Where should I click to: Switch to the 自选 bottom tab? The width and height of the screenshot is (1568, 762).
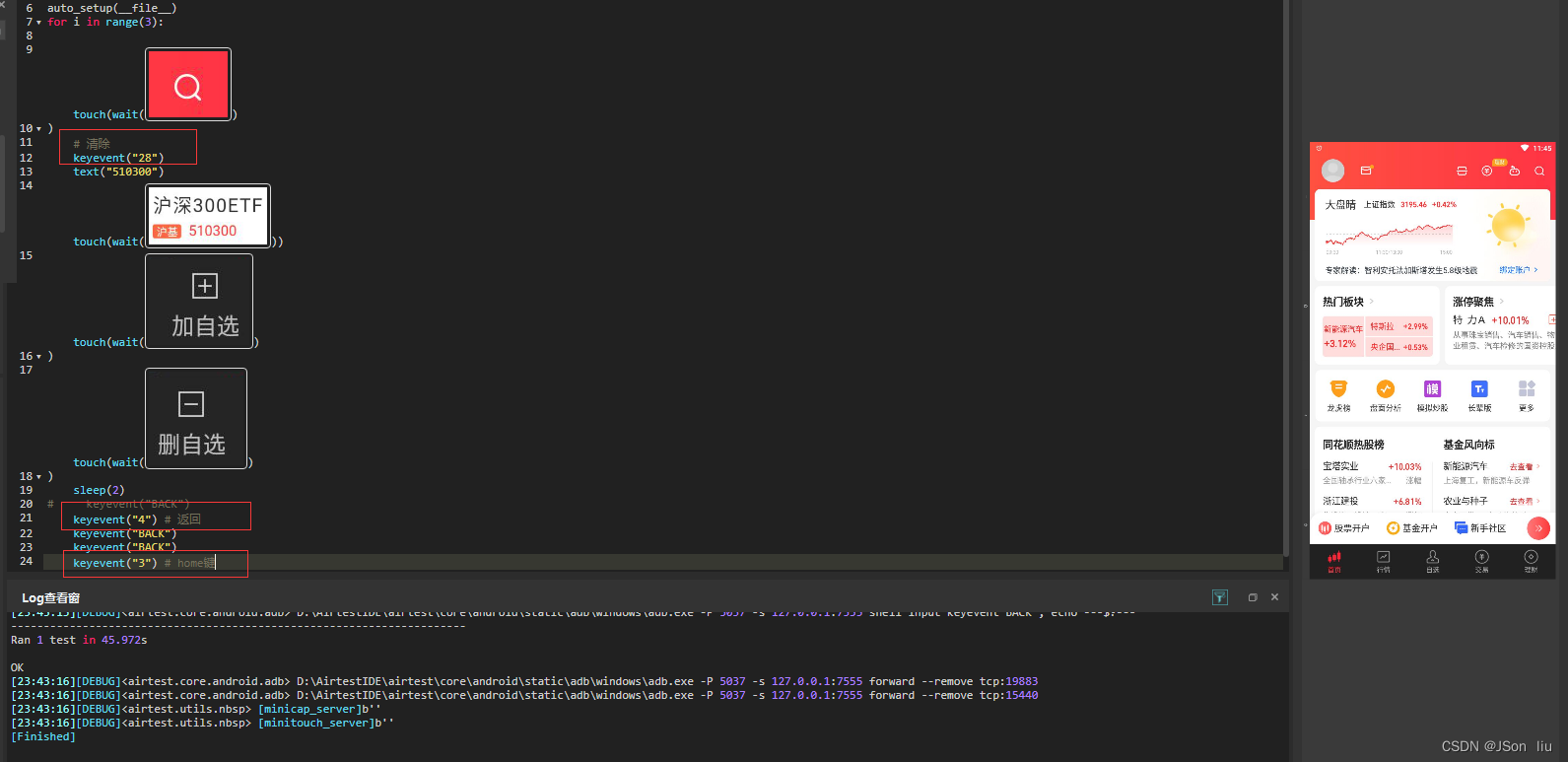click(x=1433, y=562)
